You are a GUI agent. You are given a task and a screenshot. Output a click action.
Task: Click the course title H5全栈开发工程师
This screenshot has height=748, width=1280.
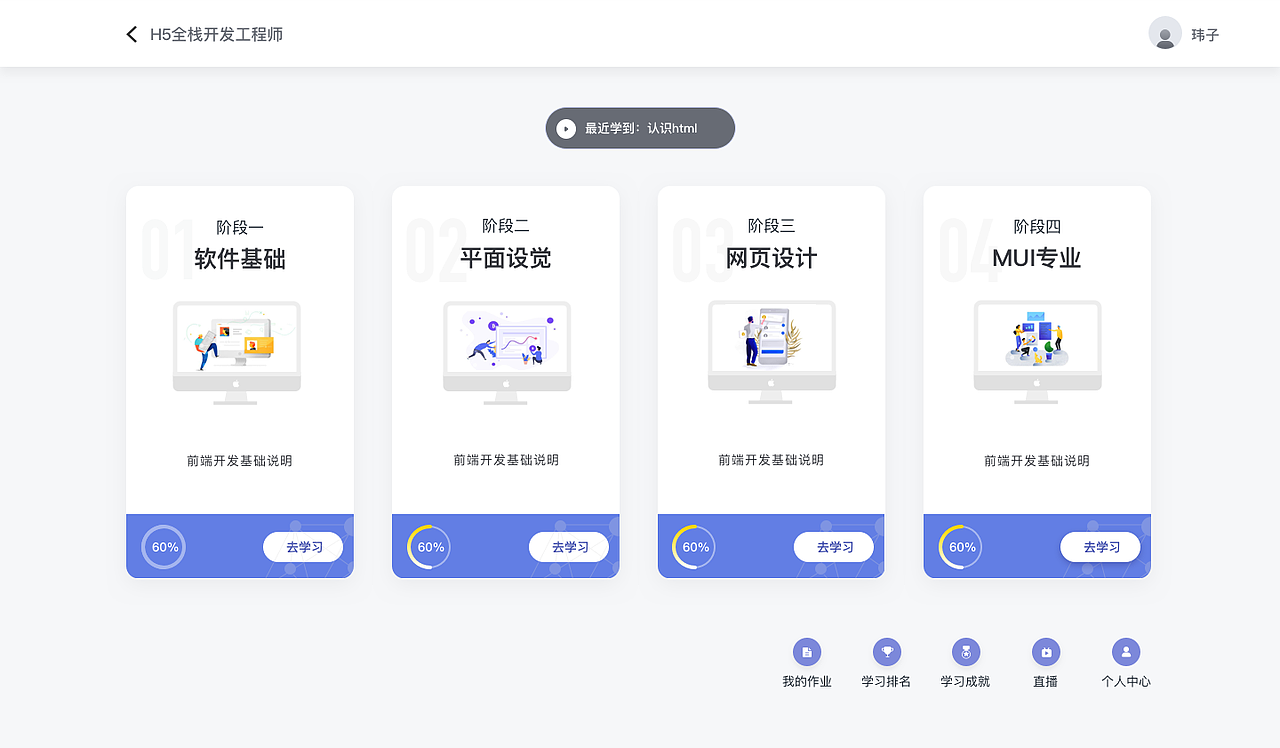tap(216, 33)
